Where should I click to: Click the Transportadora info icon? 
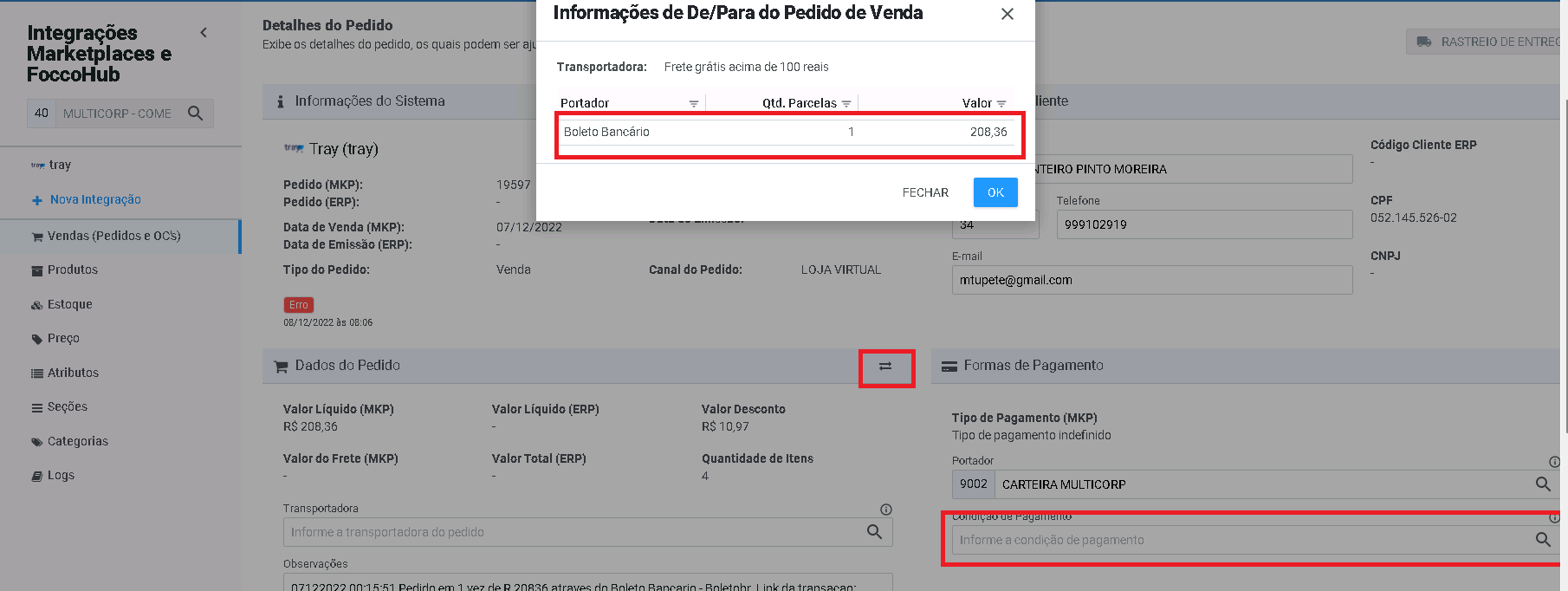click(886, 510)
